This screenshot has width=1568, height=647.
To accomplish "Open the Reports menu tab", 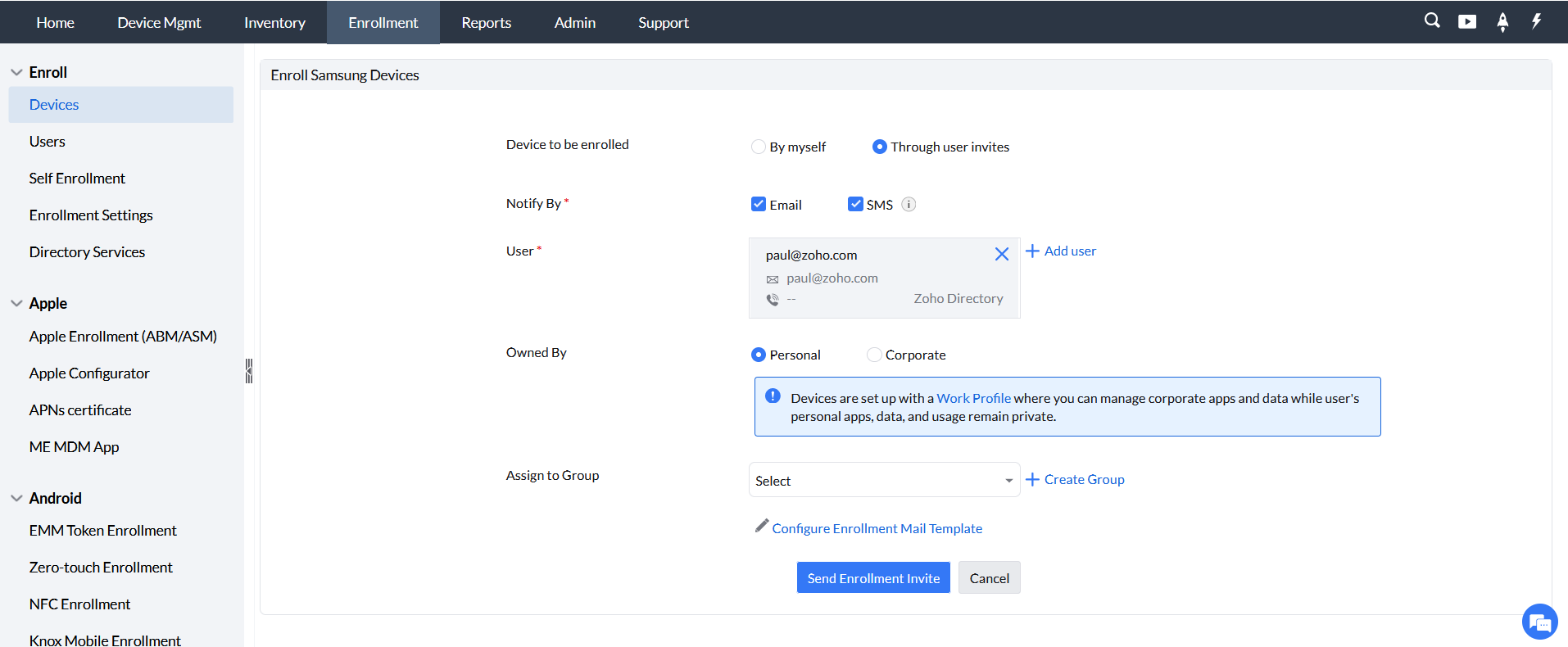I will [x=486, y=23].
